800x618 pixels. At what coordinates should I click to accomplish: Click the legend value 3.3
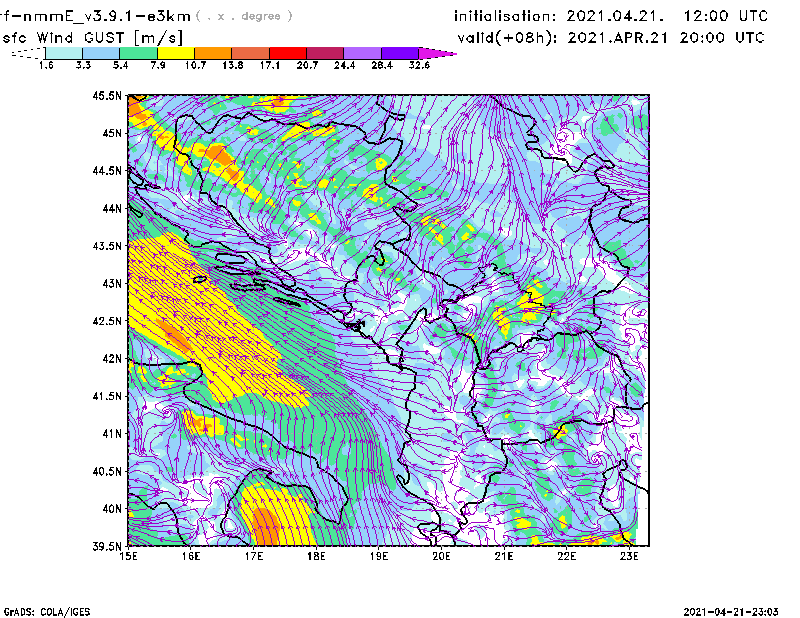83,65
